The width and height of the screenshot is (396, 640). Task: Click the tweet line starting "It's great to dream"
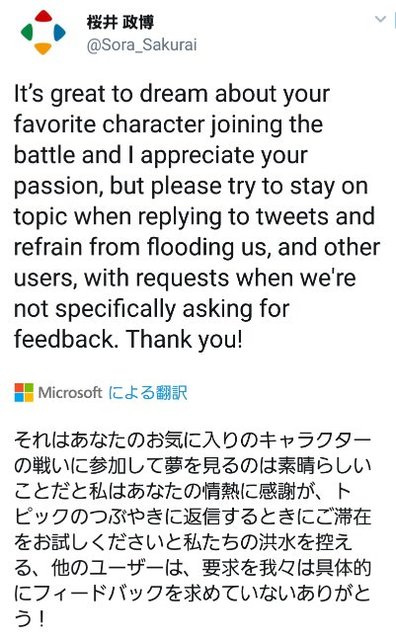pos(172,95)
